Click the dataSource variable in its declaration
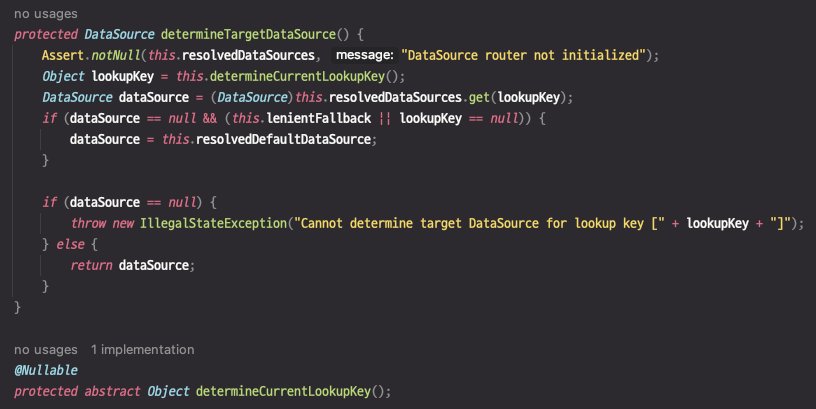Image resolution: width=816 pixels, height=409 pixels. tap(154, 97)
